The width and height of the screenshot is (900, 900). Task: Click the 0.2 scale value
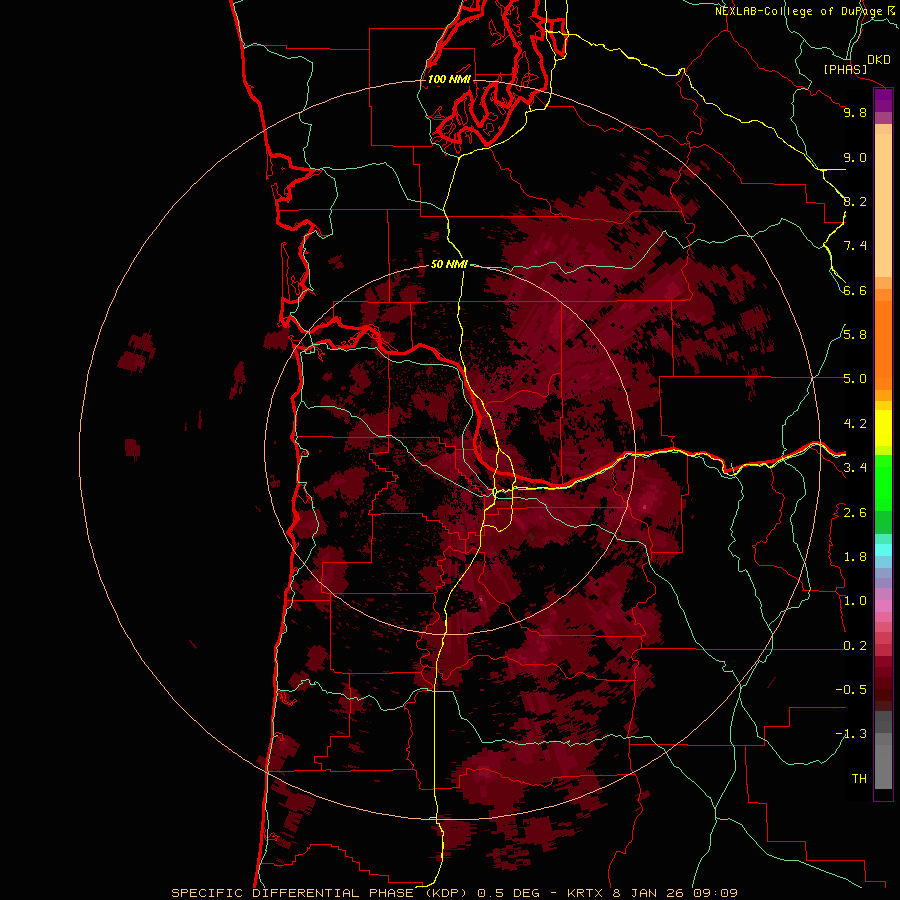point(855,646)
